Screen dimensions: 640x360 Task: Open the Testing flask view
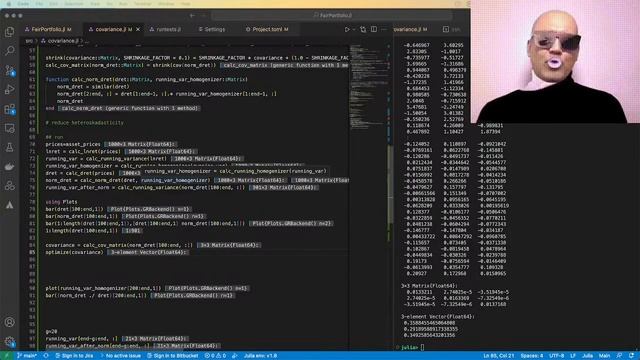(9, 147)
